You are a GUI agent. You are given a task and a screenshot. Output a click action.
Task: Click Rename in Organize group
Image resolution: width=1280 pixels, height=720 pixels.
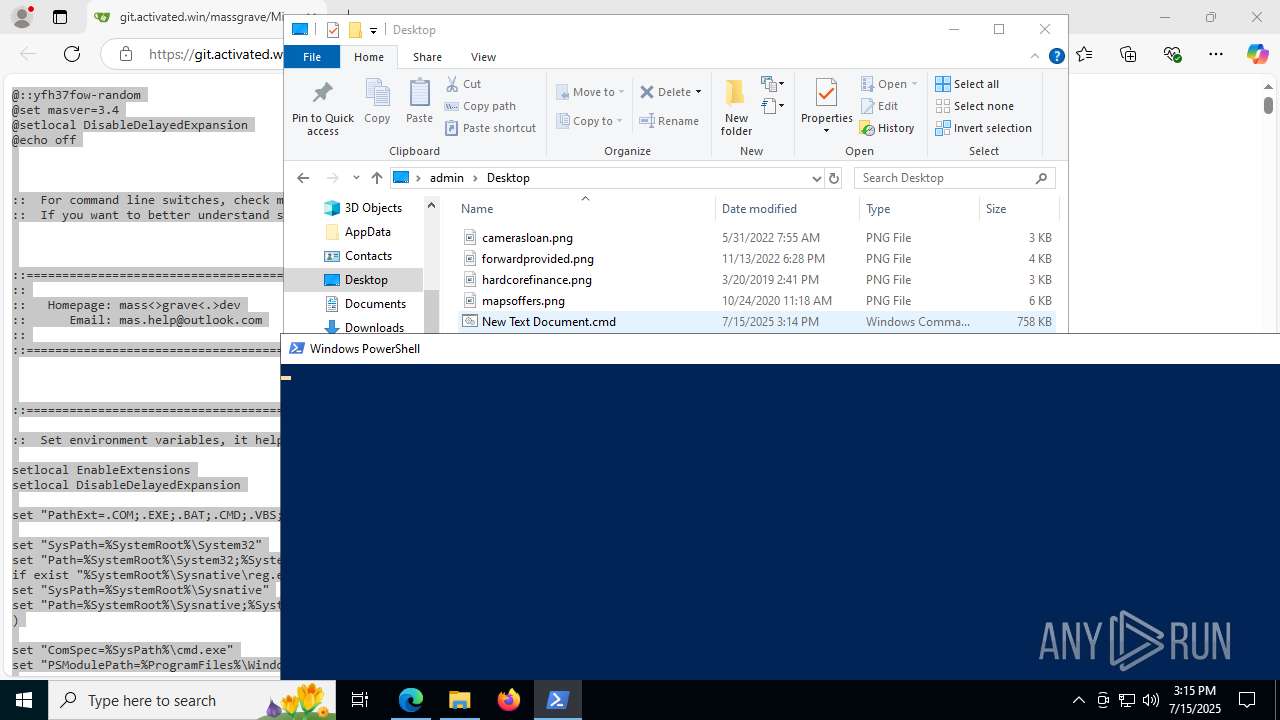[x=670, y=121]
